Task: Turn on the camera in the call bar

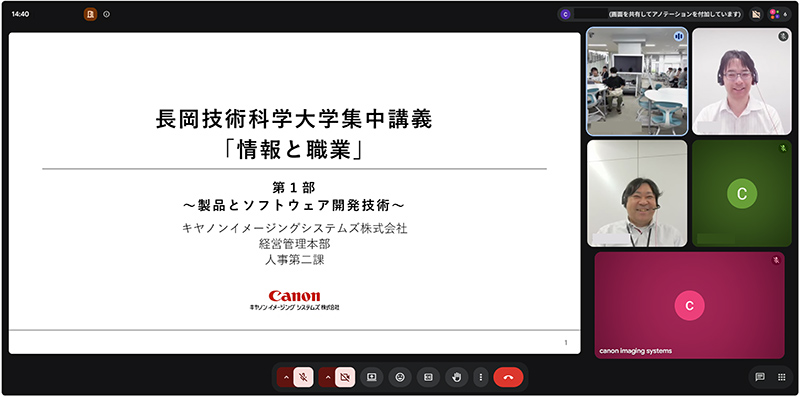Action: pyautogui.click(x=345, y=378)
